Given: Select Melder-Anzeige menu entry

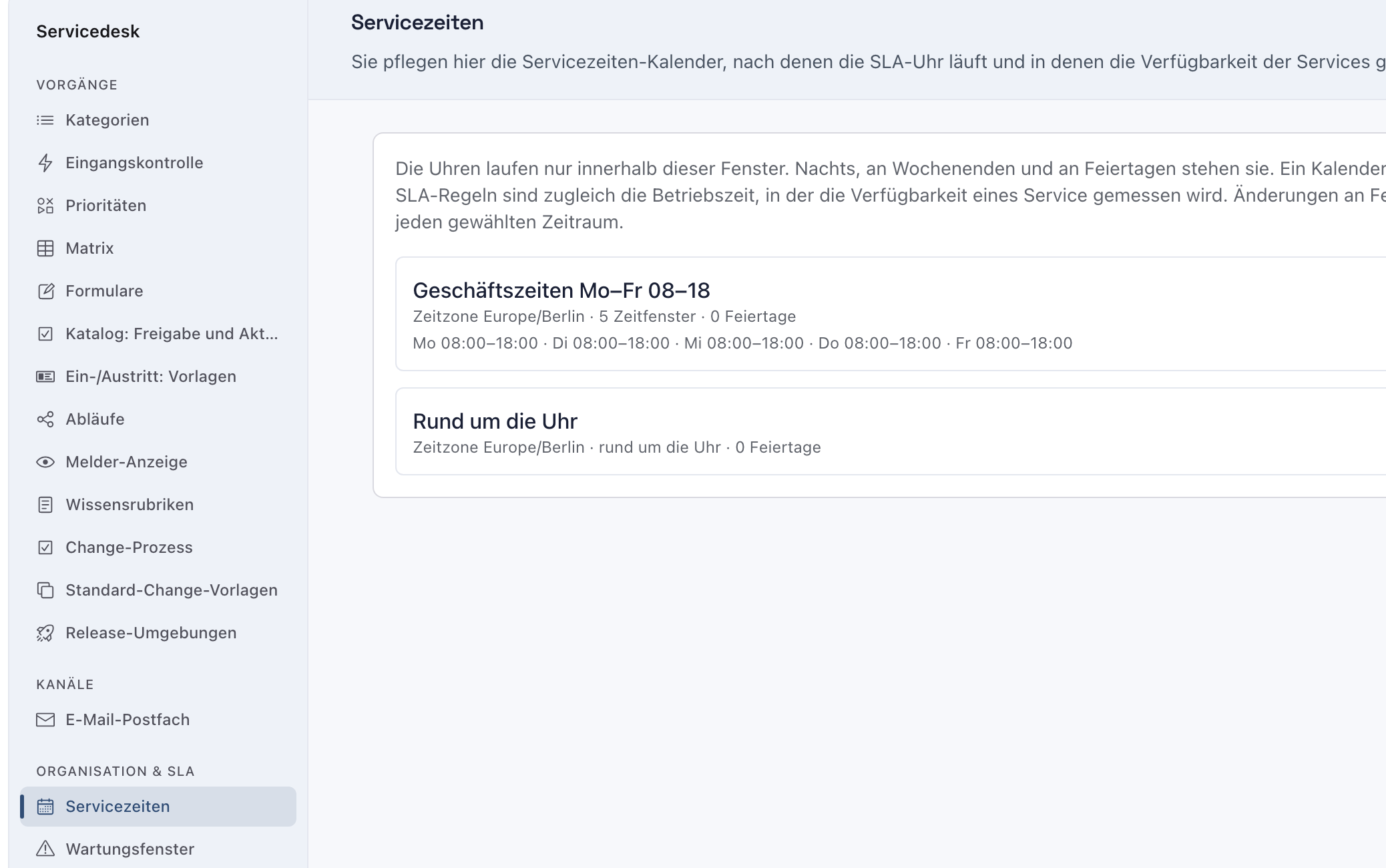Looking at the screenshot, I should (158, 462).
